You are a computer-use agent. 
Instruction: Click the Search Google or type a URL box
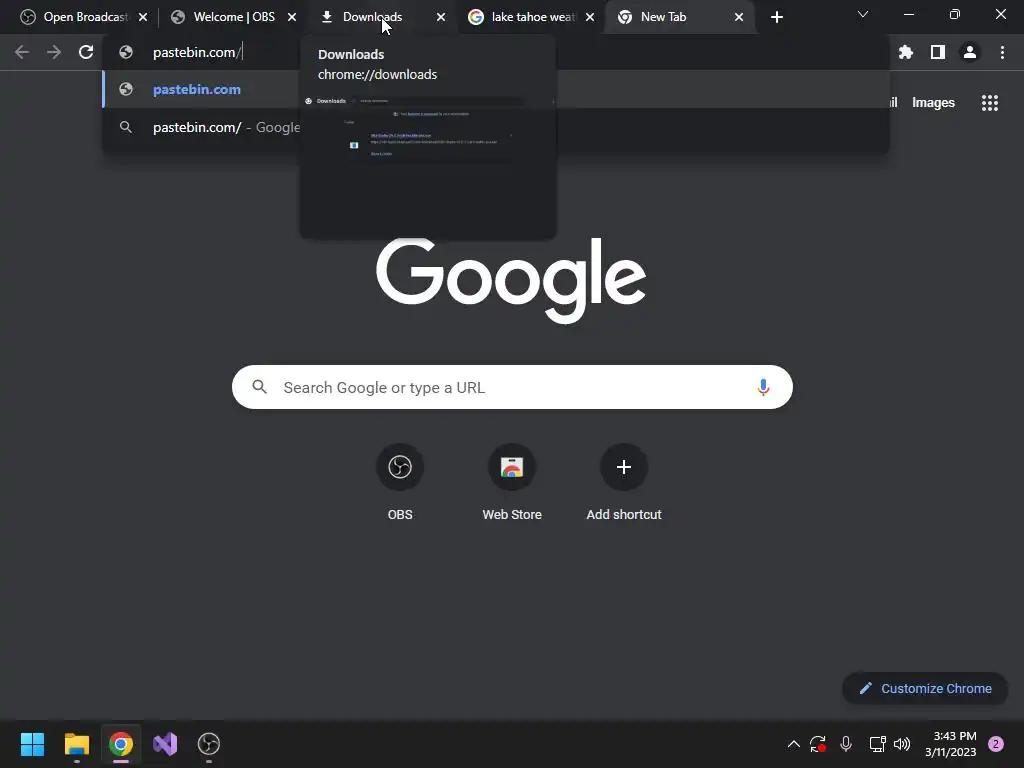(512, 387)
